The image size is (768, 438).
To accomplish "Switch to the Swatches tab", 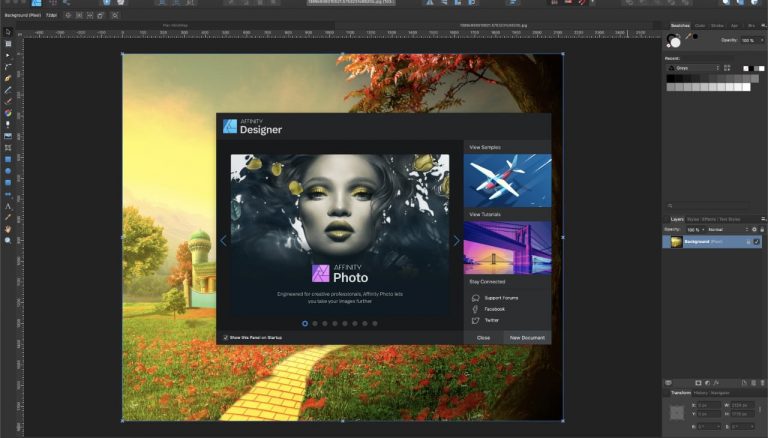I will (x=680, y=25).
